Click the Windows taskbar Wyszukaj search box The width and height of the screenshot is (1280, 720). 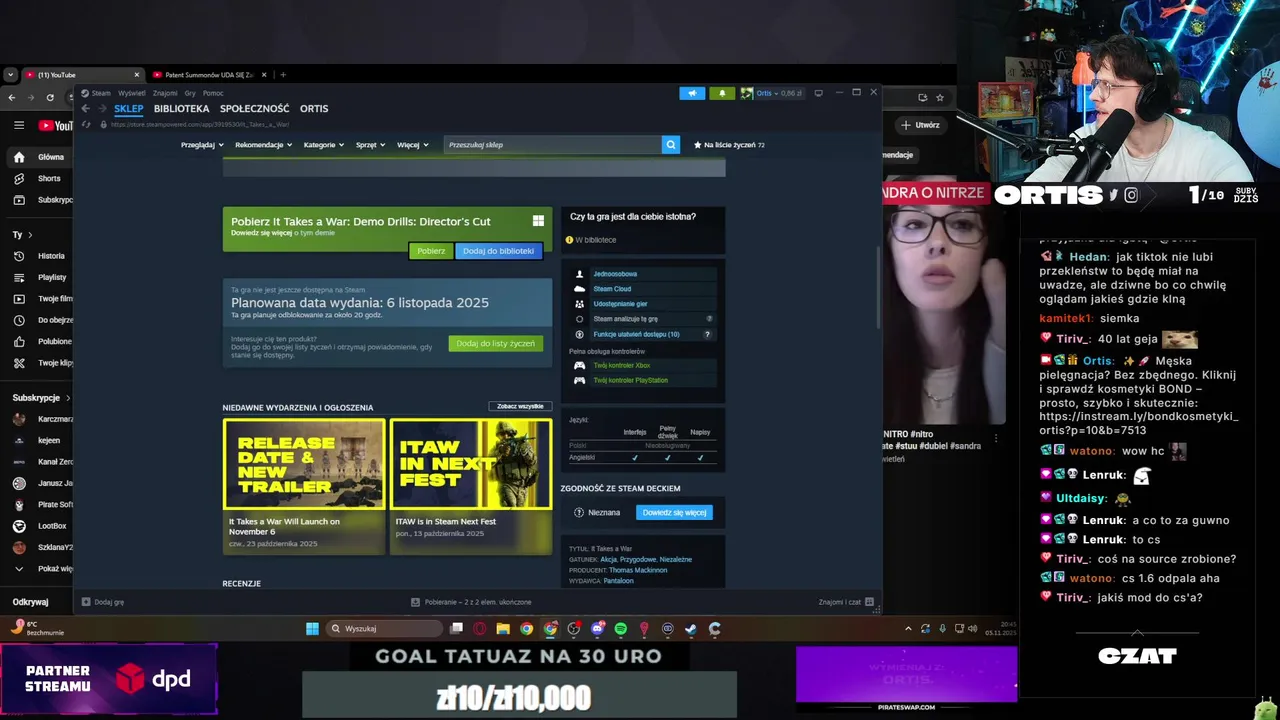[x=385, y=629]
